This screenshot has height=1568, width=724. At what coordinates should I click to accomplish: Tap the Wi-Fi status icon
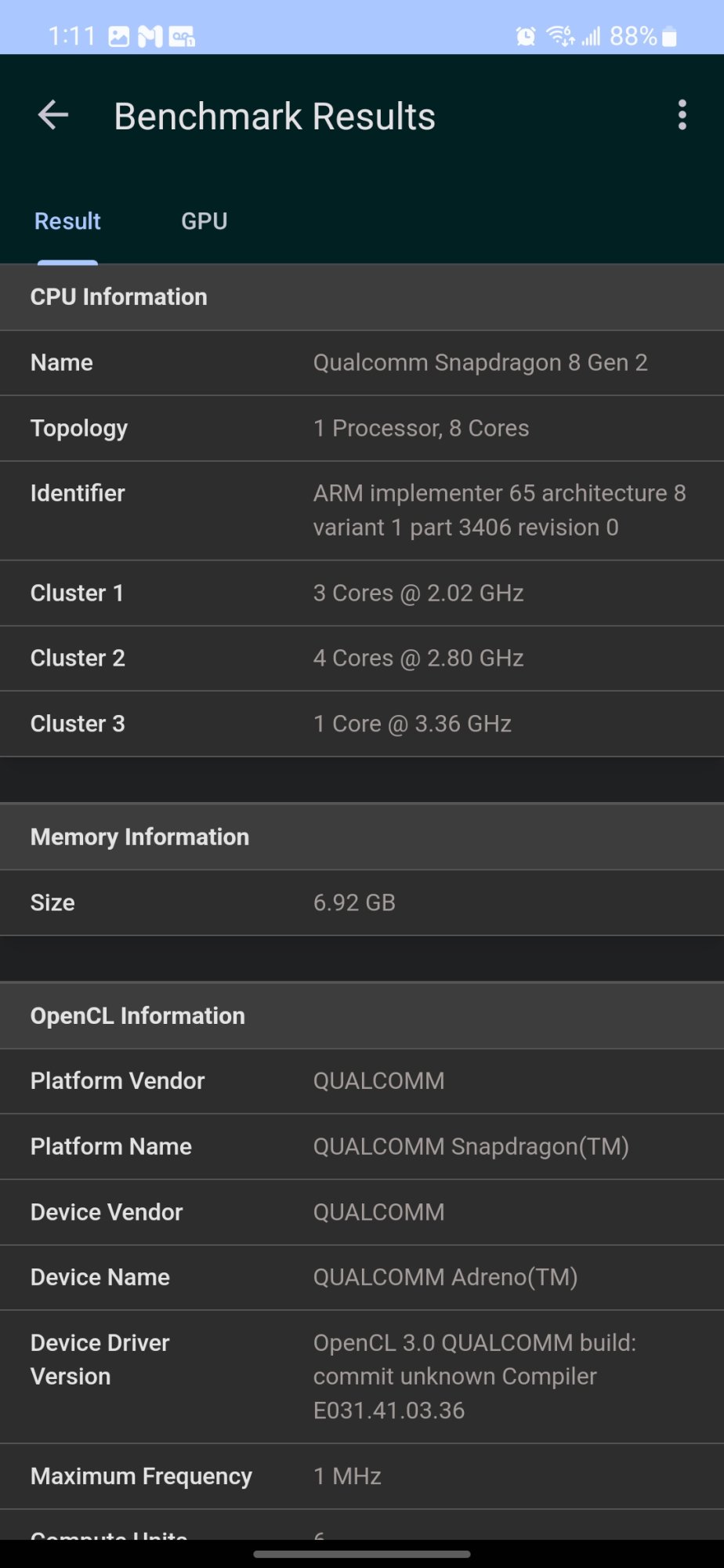pyautogui.click(x=560, y=36)
